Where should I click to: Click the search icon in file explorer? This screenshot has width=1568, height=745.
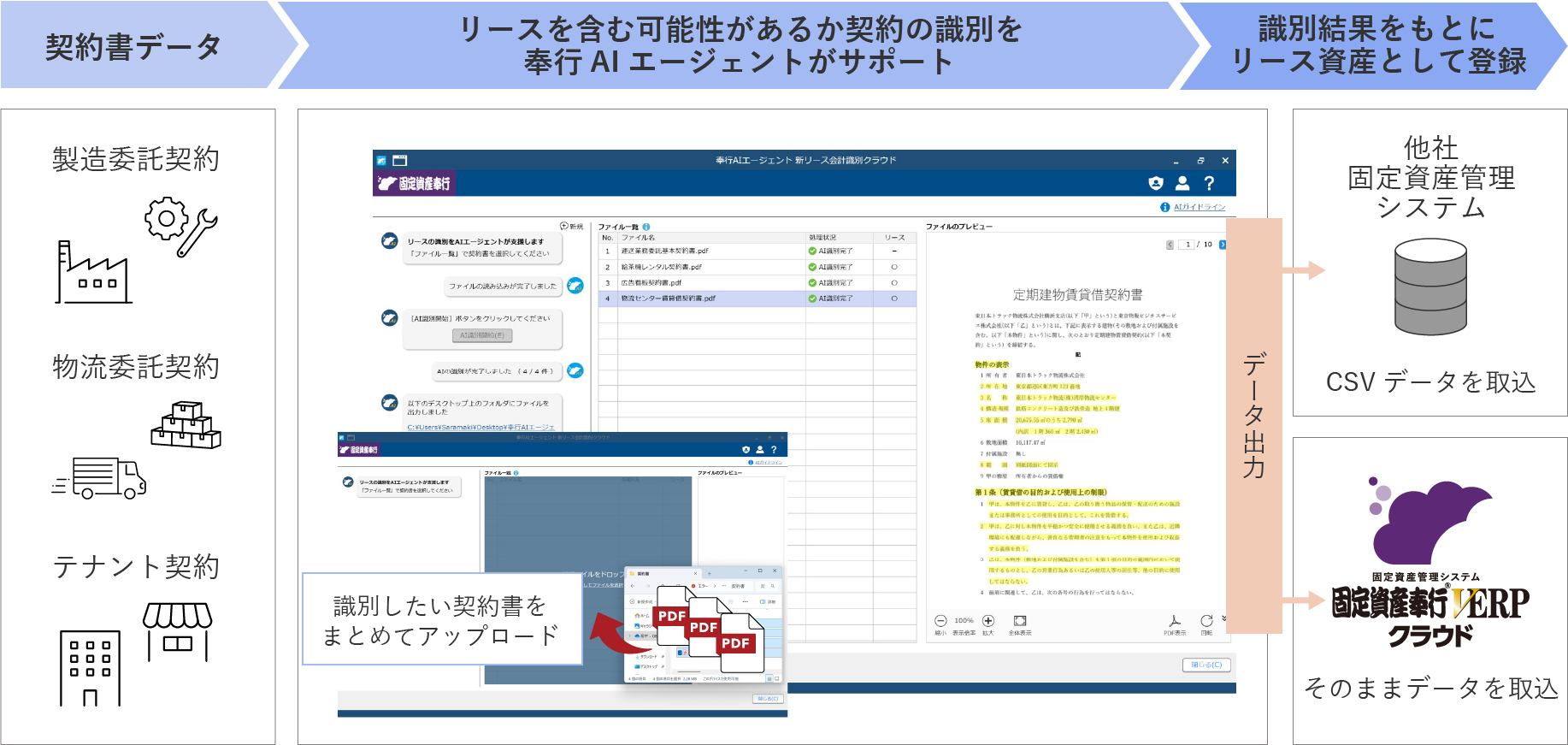tap(772, 586)
